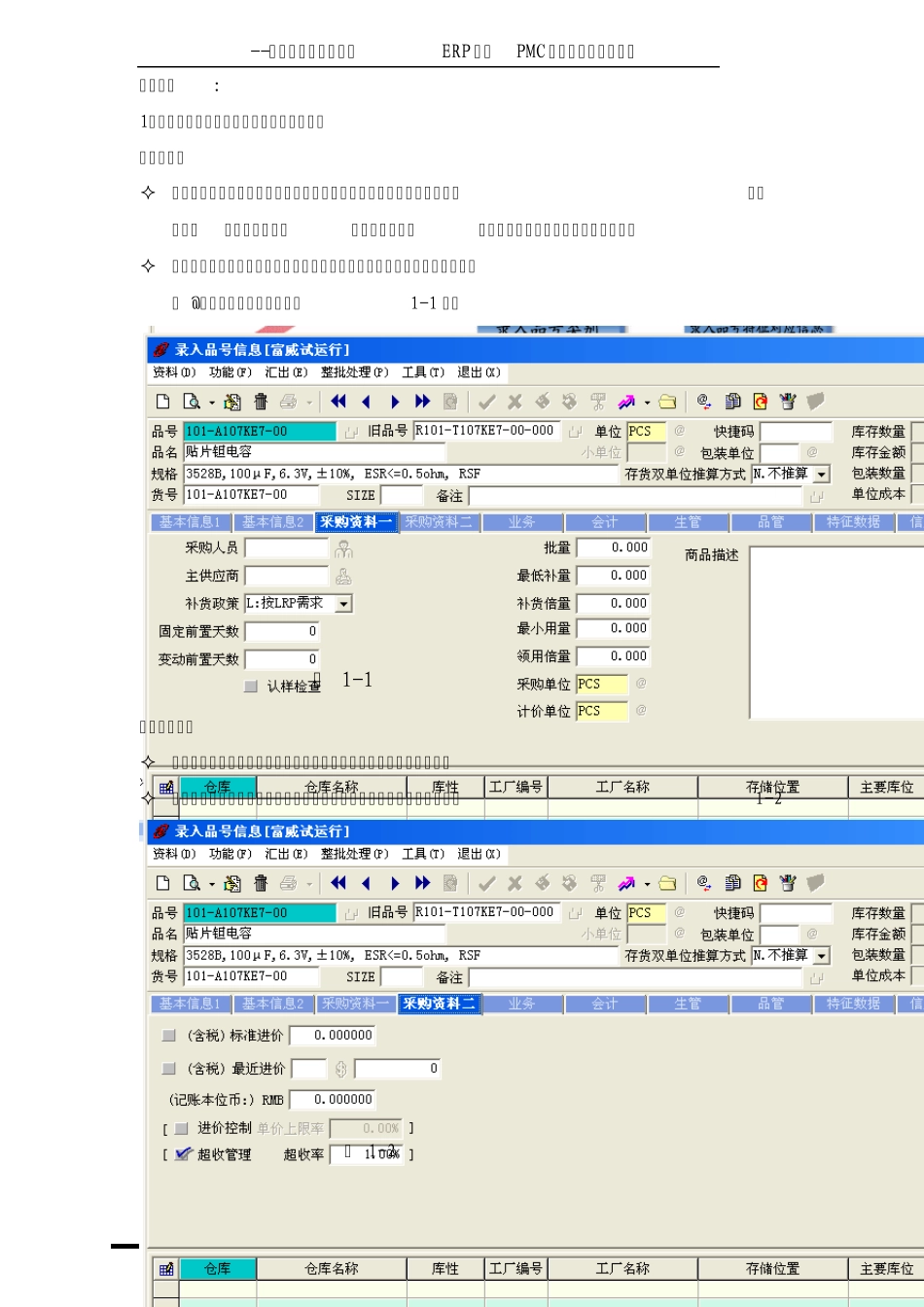Toggle the (含税)标准进价 checkbox
The width and height of the screenshot is (924, 1307).
(169, 1036)
